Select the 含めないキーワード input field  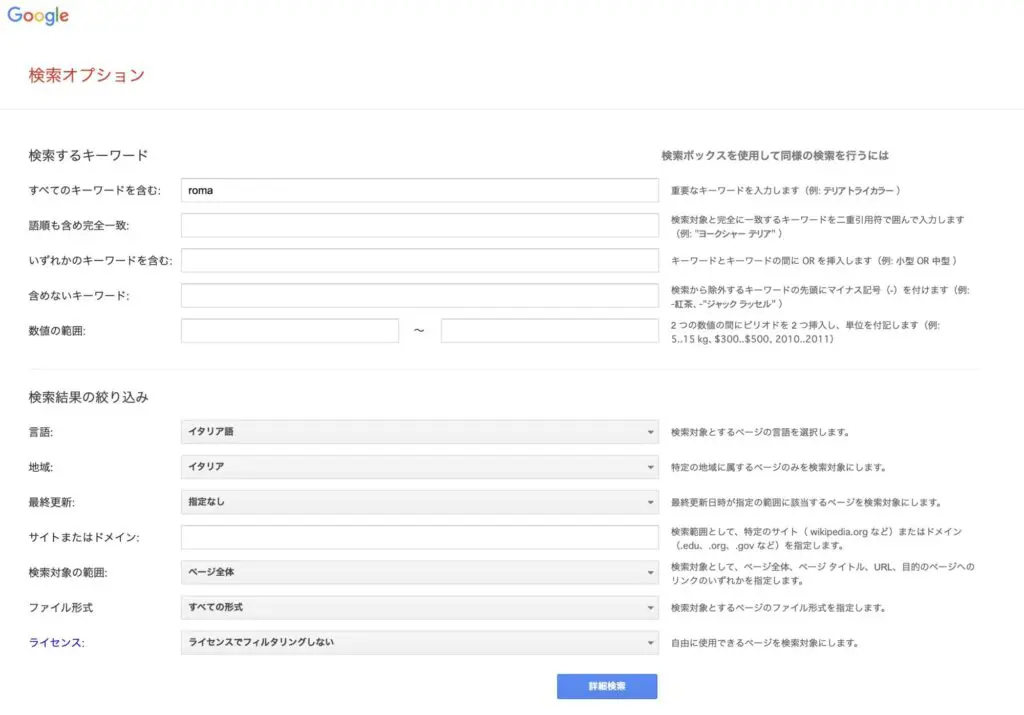click(419, 296)
